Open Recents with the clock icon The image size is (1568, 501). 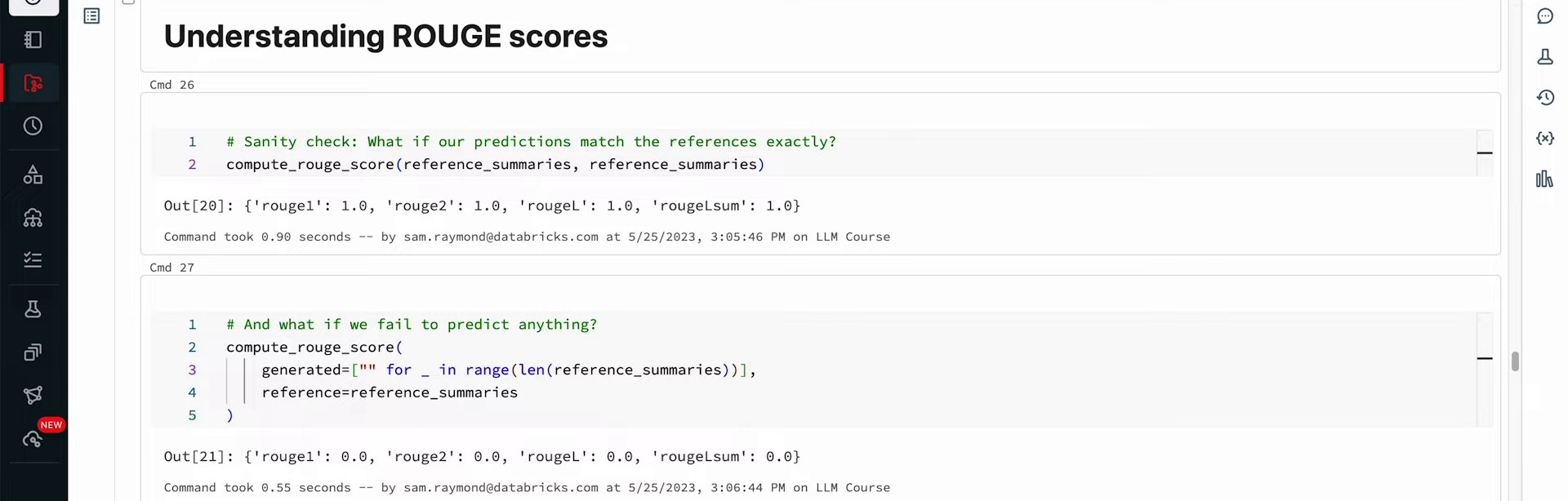[x=33, y=126]
